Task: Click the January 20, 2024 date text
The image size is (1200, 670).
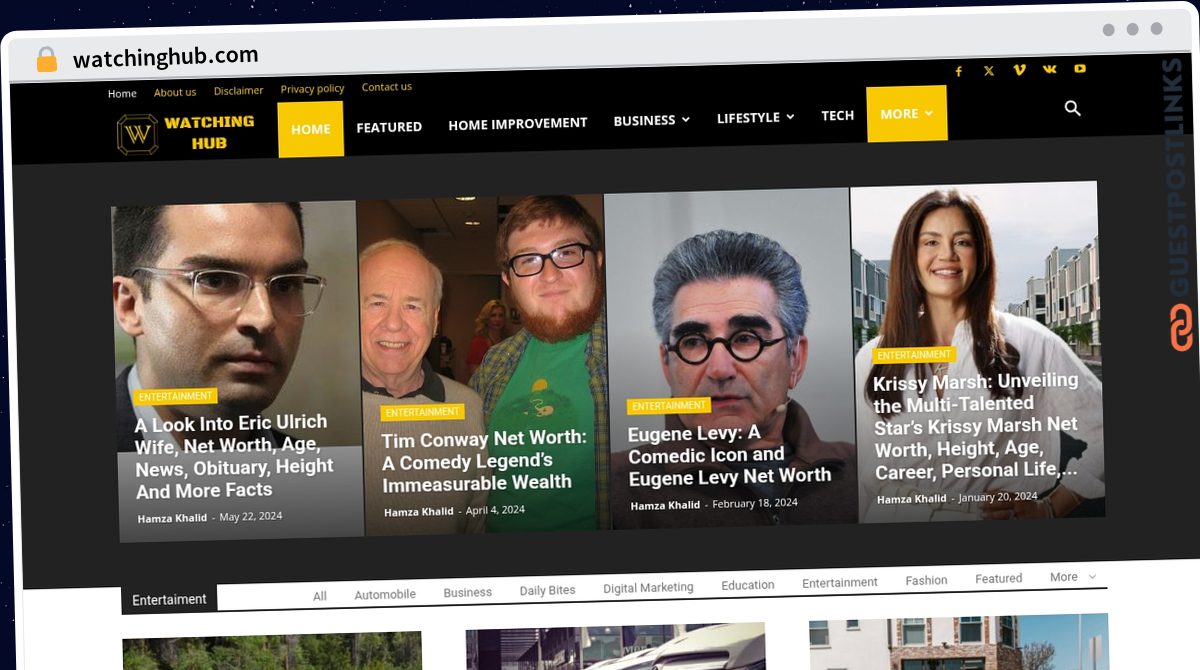Action: pyautogui.click(x=998, y=497)
